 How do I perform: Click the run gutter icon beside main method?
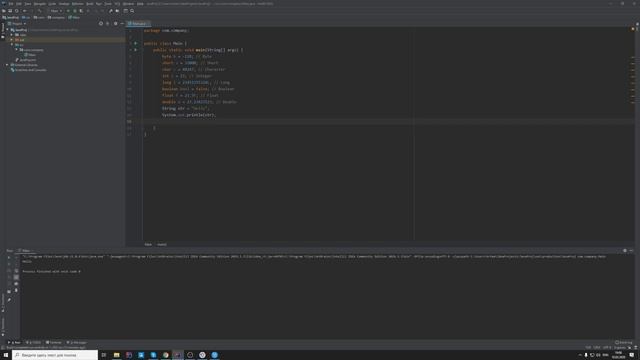pyautogui.click(x=136, y=50)
